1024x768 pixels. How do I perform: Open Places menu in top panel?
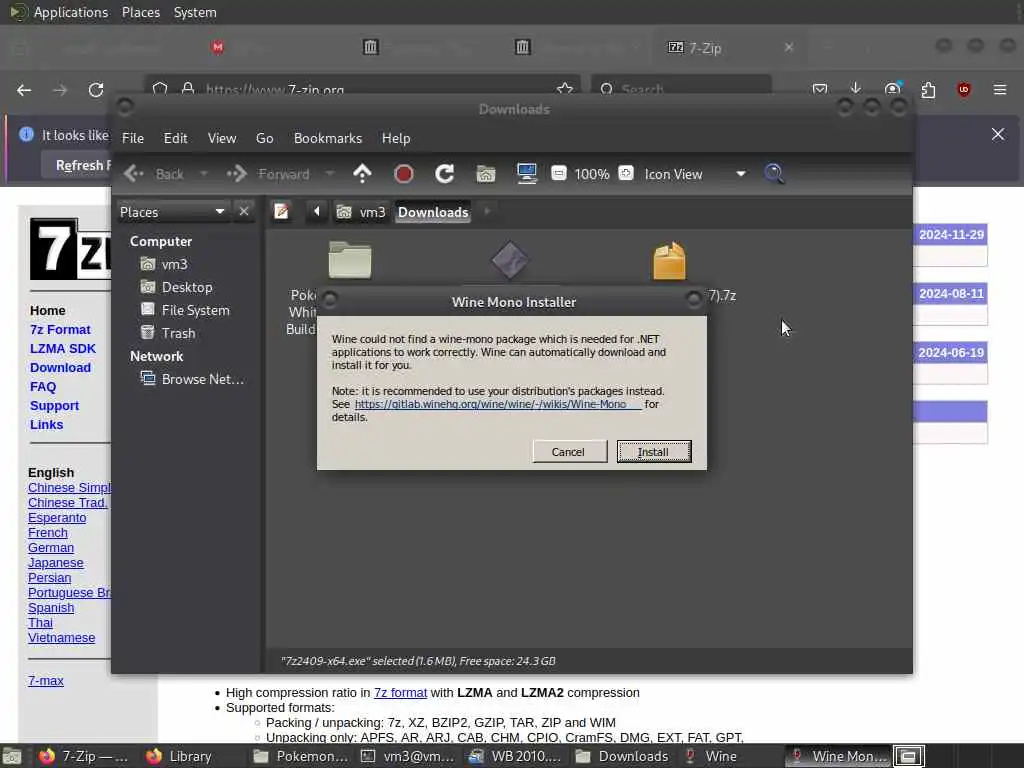pyautogui.click(x=140, y=12)
